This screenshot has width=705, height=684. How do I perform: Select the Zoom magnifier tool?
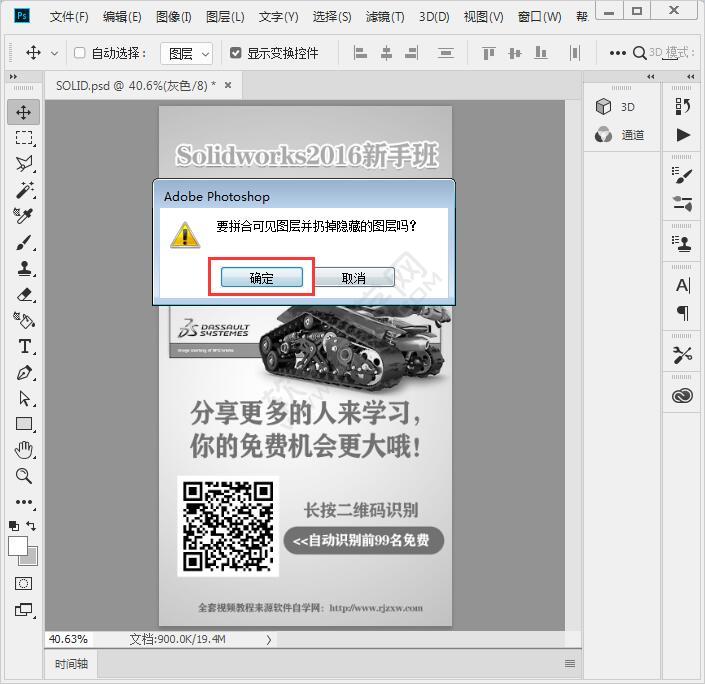click(x=24, y=476)
